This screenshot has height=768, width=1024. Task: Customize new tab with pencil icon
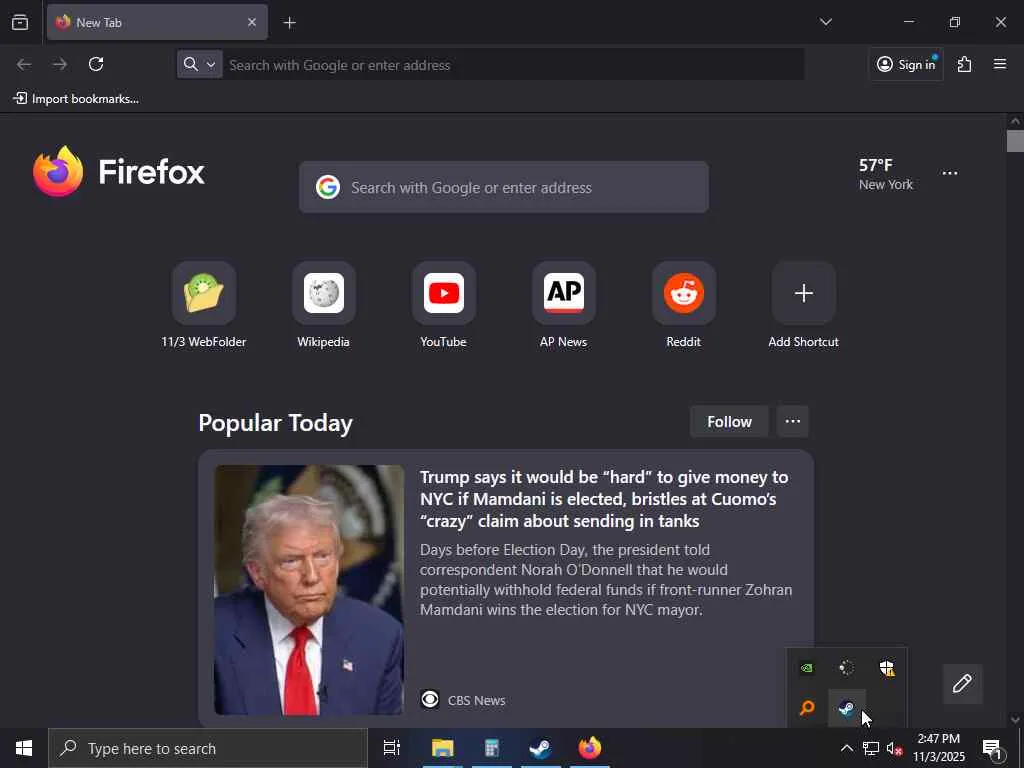tap(962, 684)
